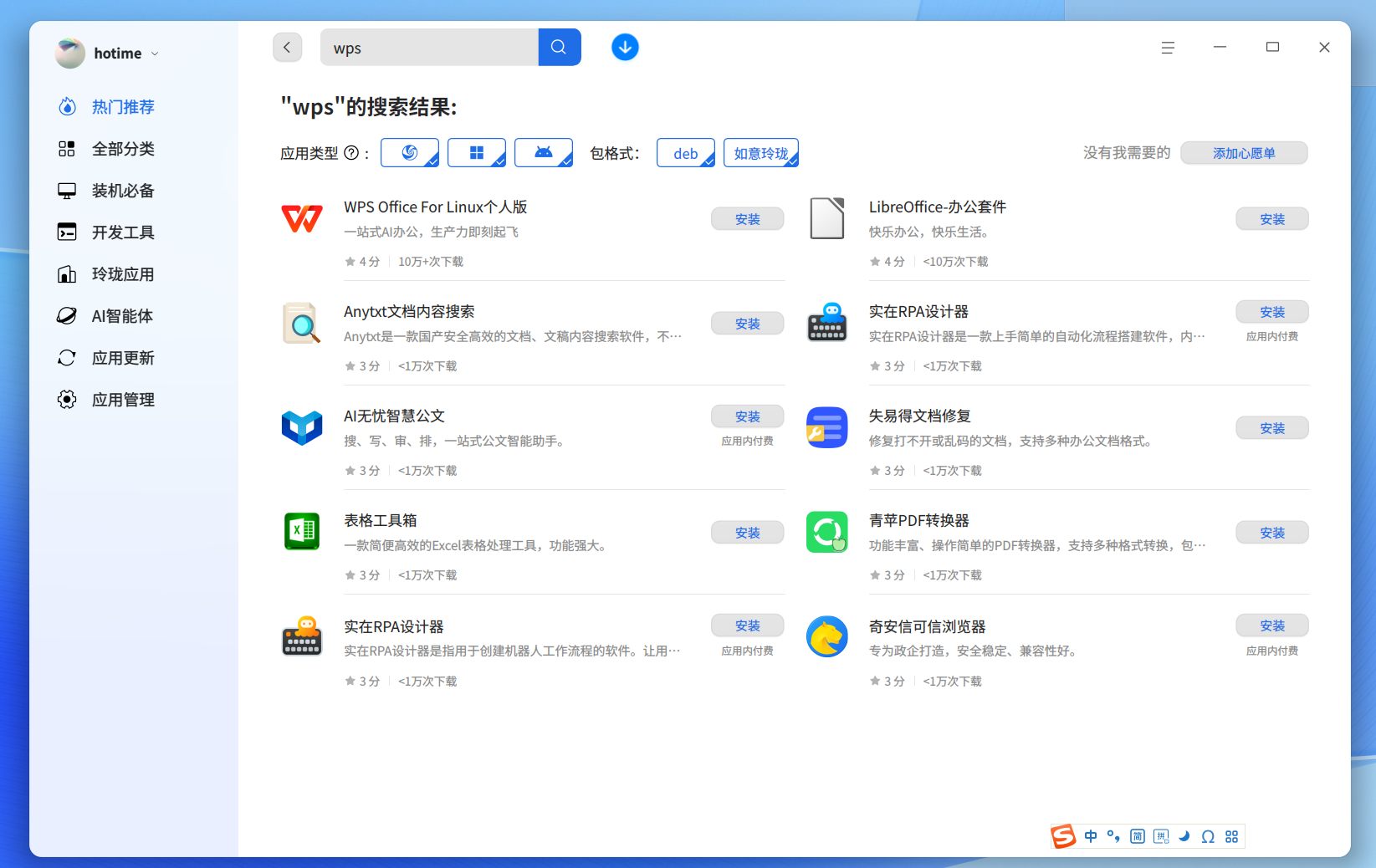Open the 失易得文档修复 title
1376x868 pixels.
pos(919,416)
